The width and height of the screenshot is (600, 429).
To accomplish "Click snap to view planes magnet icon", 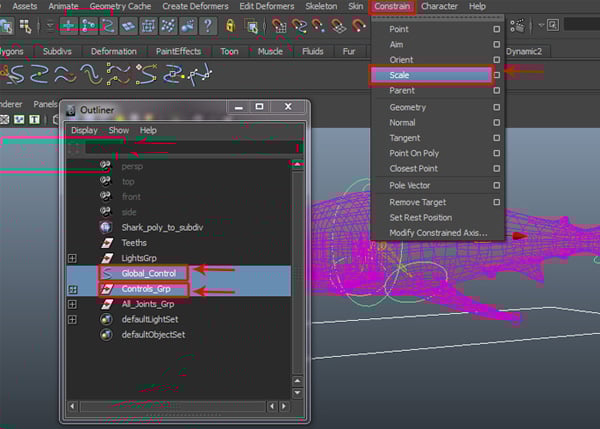I will [x=338, y=26].
